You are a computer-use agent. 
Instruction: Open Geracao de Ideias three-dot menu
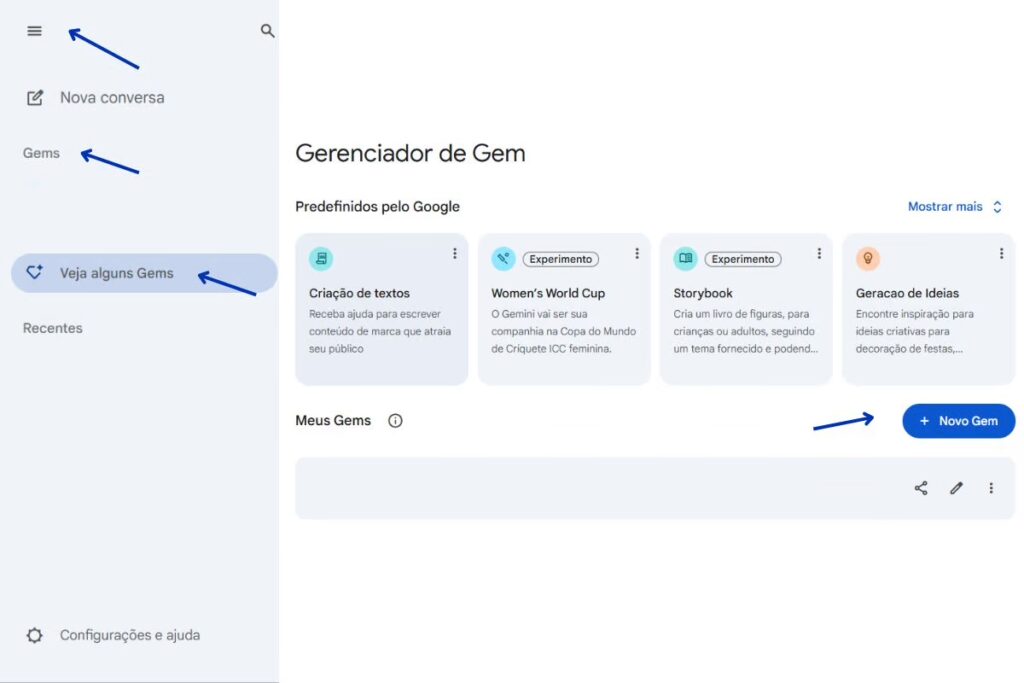click(x=1001, y=254)
